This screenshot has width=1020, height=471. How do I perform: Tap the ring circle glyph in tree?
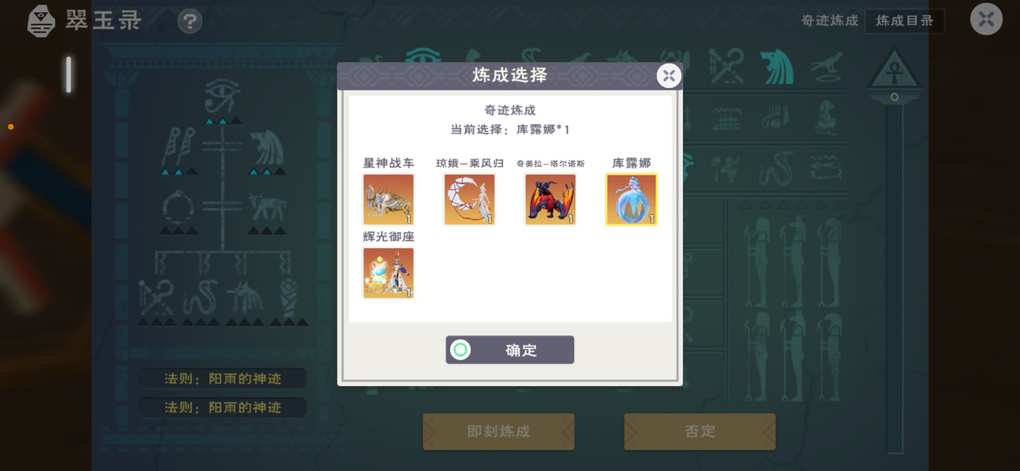point(178,208)
